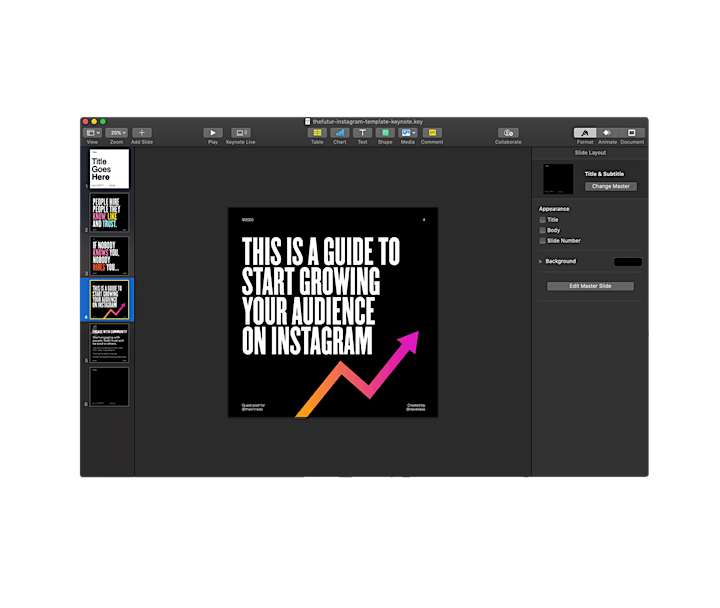Enable the Body appearance checkbox
Screen dimensions: 720x608
(x=543, y=231)
